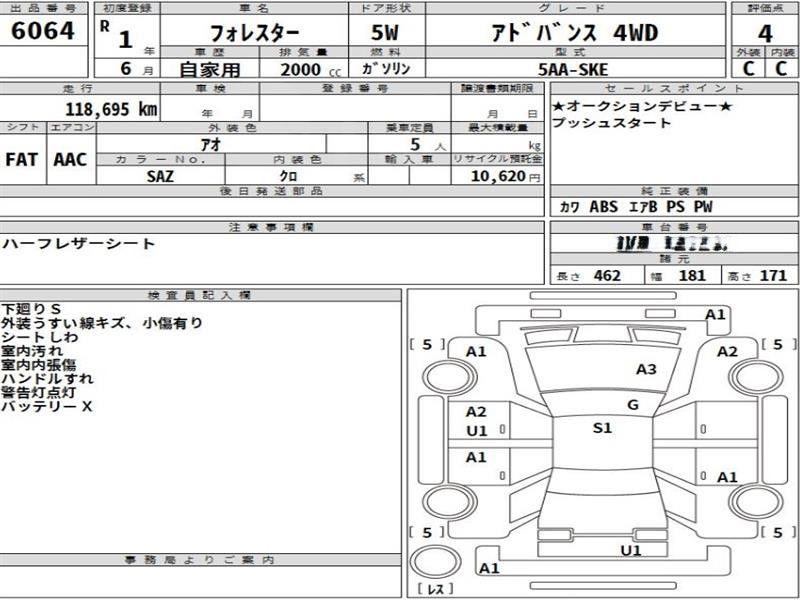Click the 室内汚れ inspector note
Viewport: 800px width, 600px height.
point(32,351)
